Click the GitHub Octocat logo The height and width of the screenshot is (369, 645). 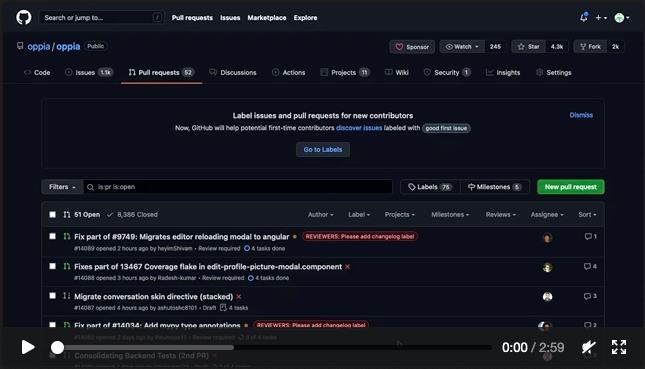[x=23, y=18]
